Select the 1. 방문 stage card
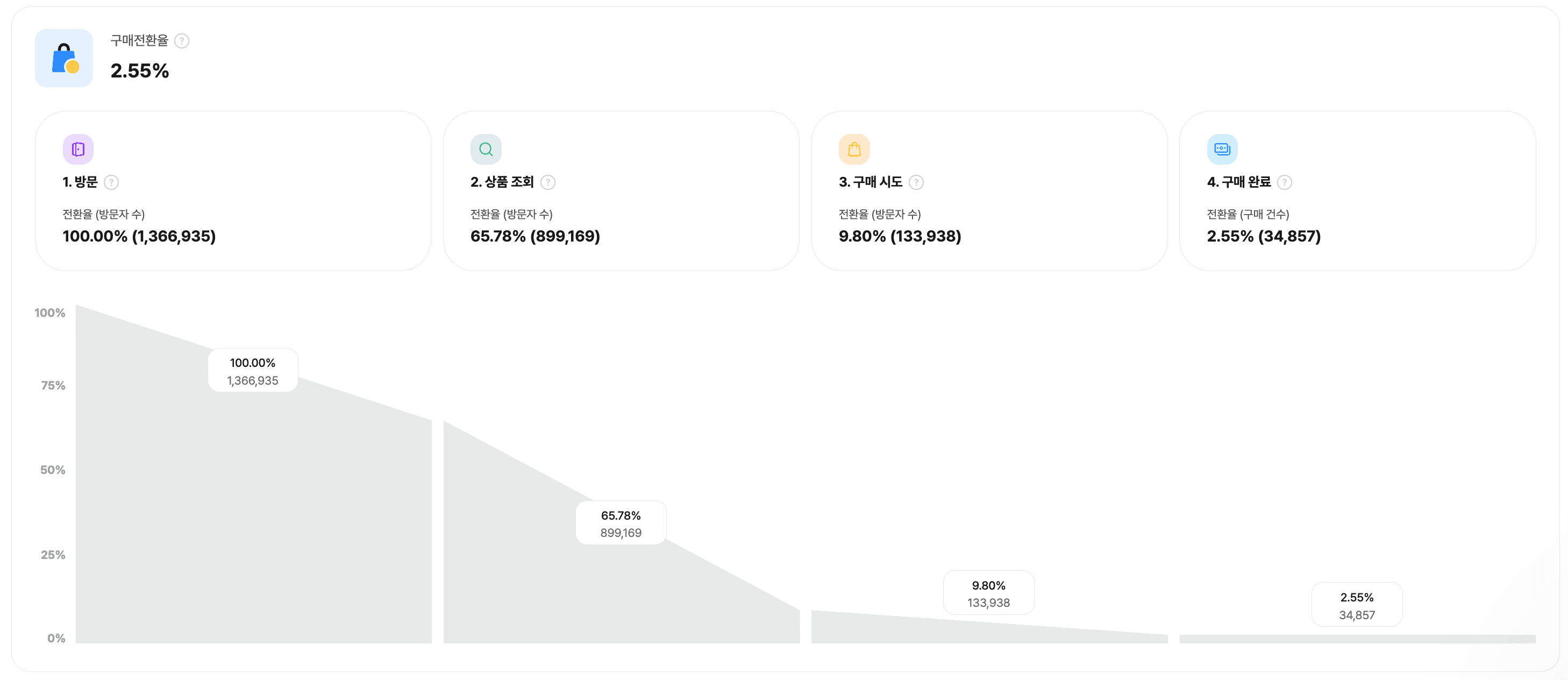1568x680 pixels. 234,190
